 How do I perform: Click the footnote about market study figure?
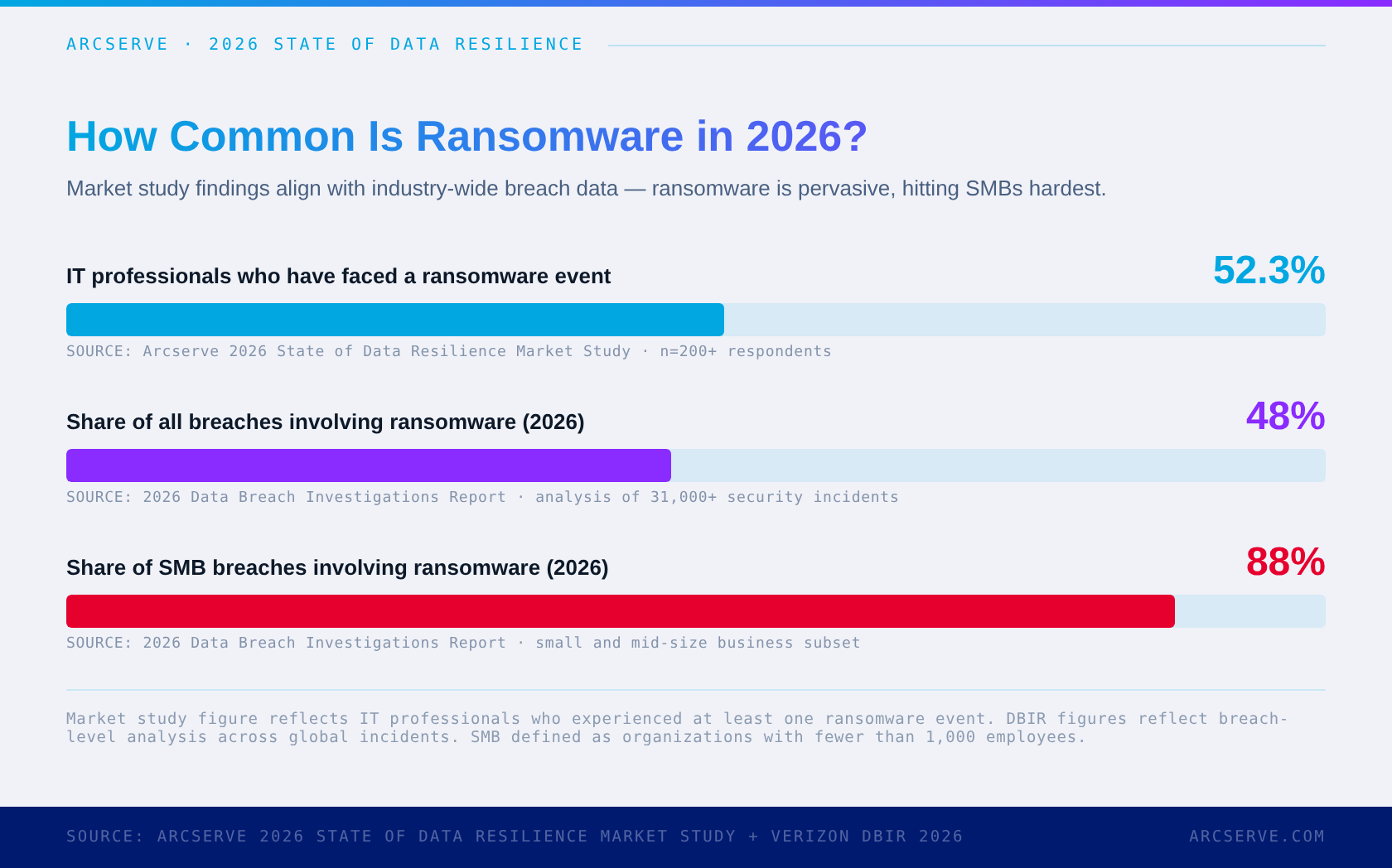677,728
